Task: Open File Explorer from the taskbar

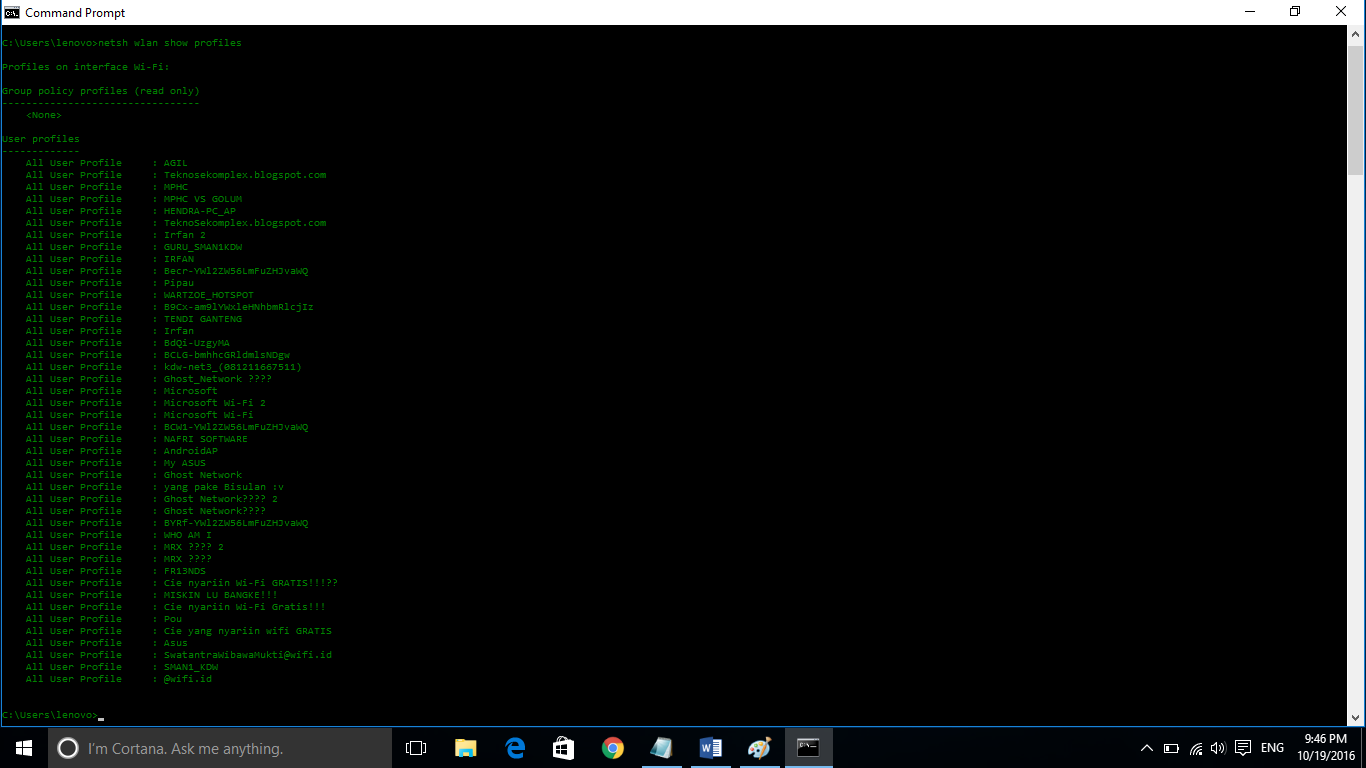Action: click(x=465, y=747)
